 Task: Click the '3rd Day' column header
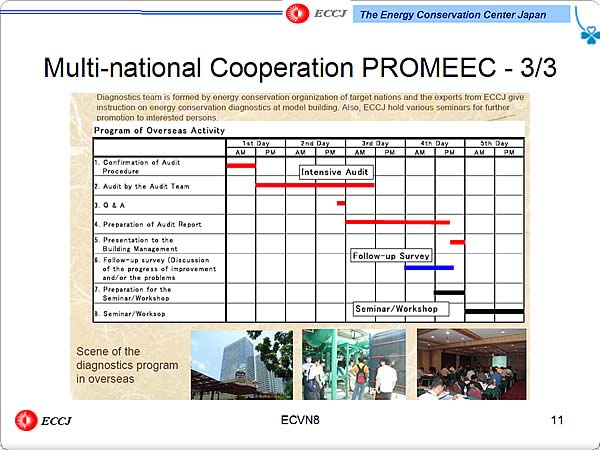pyautogui.click(x=375, y=143)
